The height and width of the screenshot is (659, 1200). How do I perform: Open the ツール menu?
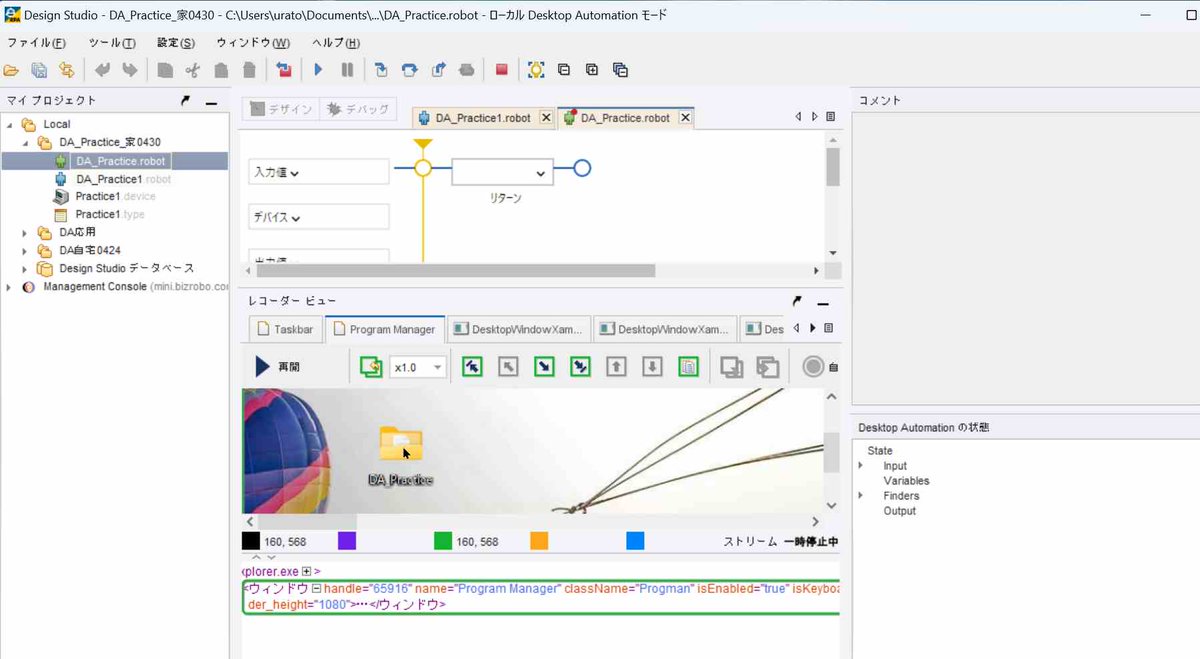point(112,43)
